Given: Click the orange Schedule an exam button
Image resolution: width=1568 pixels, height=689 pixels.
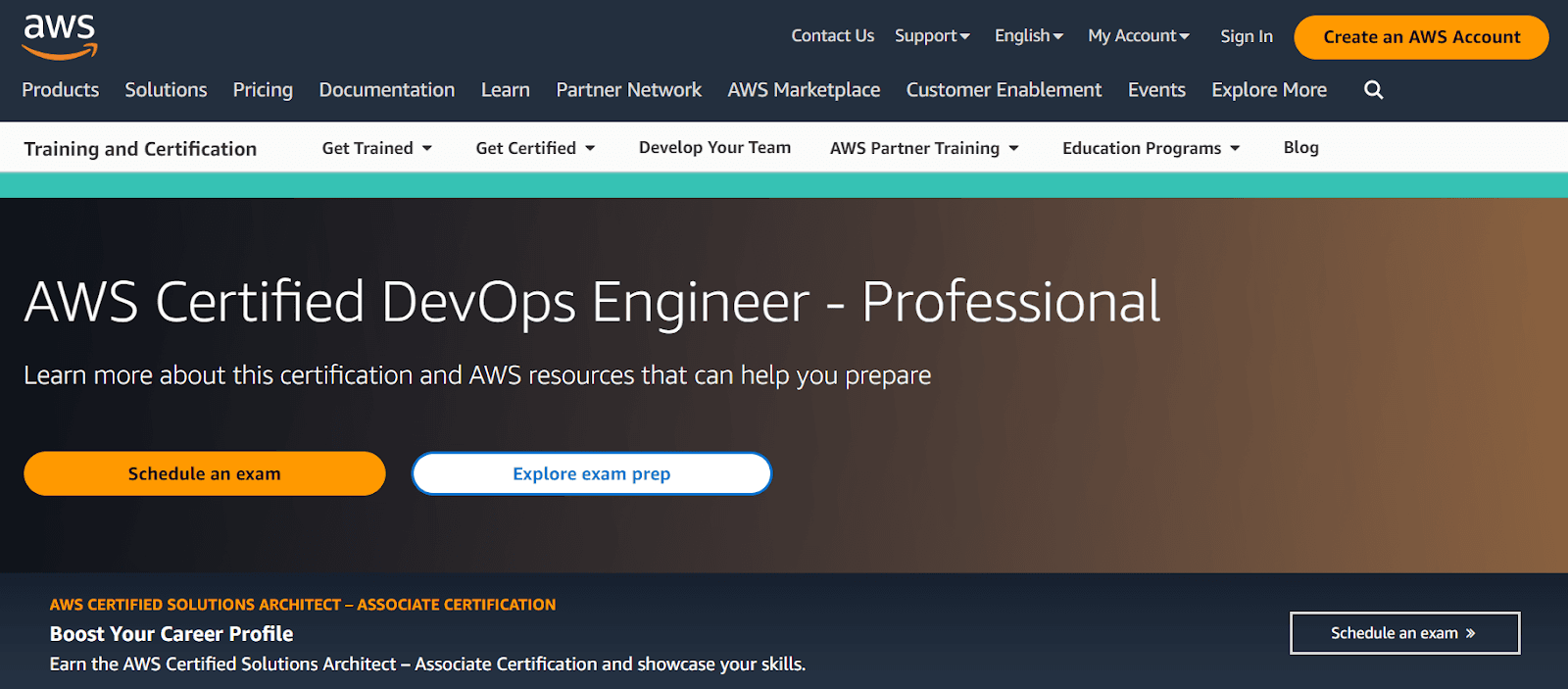Looking at the screenshot, I should tap(205, 473).
